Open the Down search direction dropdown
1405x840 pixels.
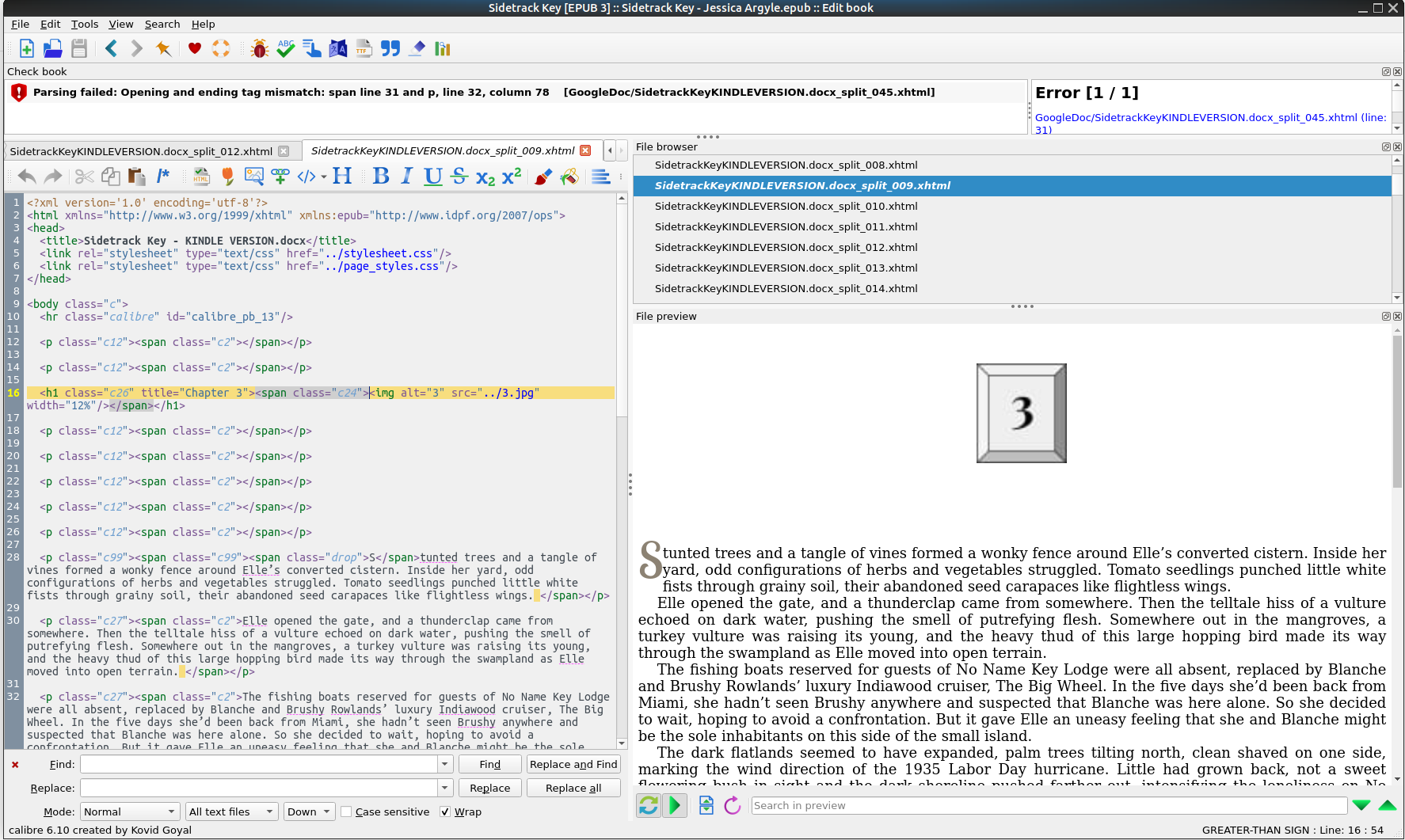(x=308, y=812)
